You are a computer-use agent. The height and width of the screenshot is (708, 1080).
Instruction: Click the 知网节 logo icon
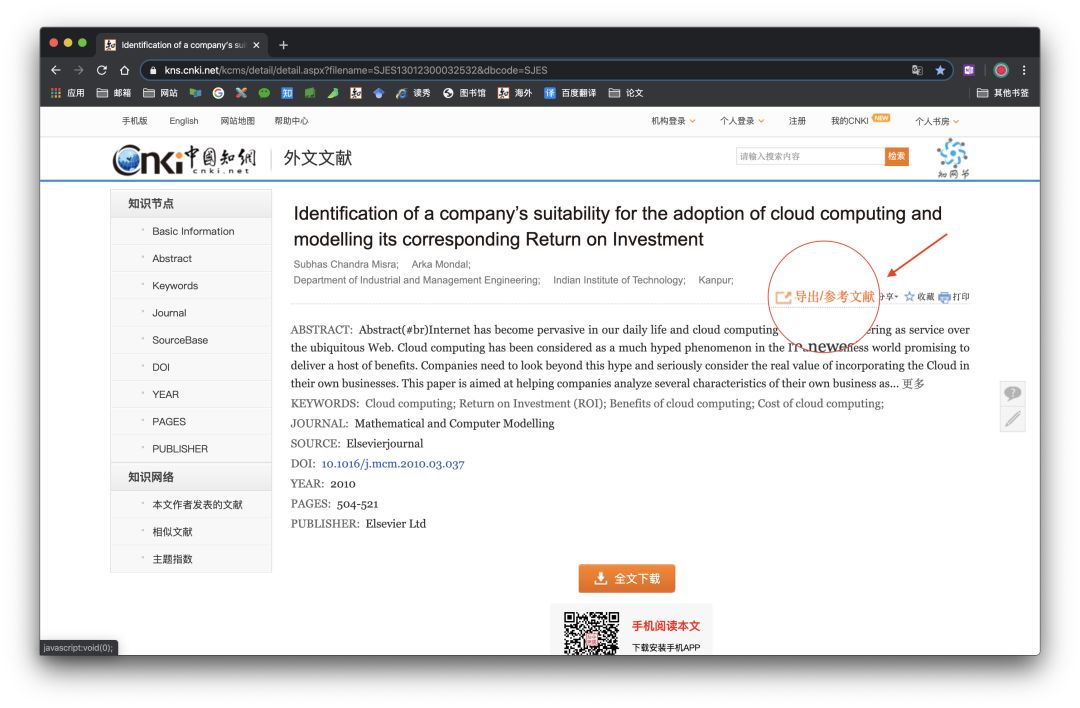953,158
